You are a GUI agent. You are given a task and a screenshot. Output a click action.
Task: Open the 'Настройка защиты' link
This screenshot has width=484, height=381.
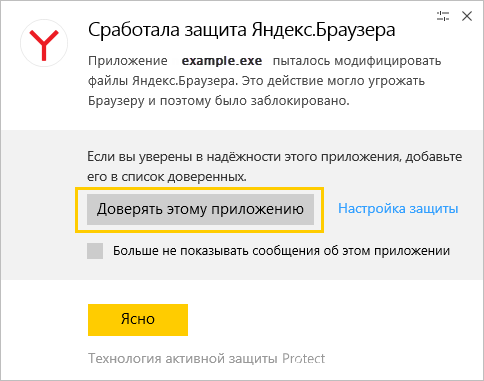398,209
